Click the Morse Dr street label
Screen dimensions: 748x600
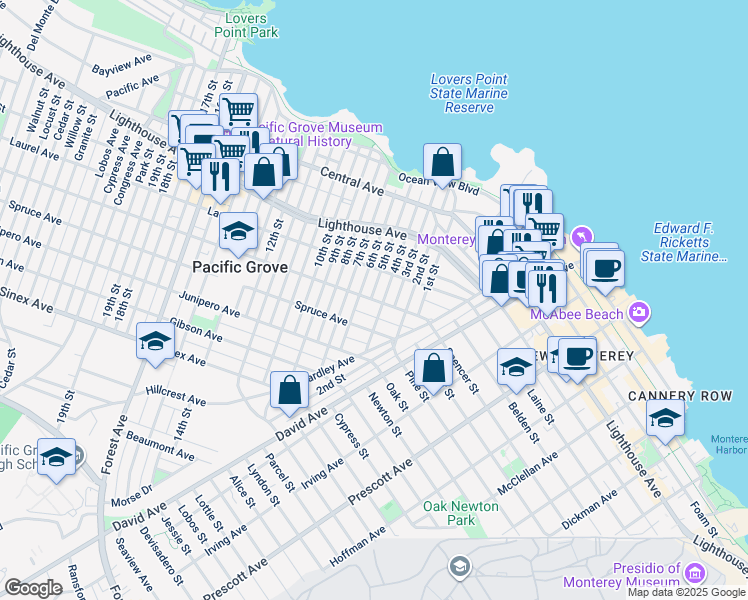(132, 496)
